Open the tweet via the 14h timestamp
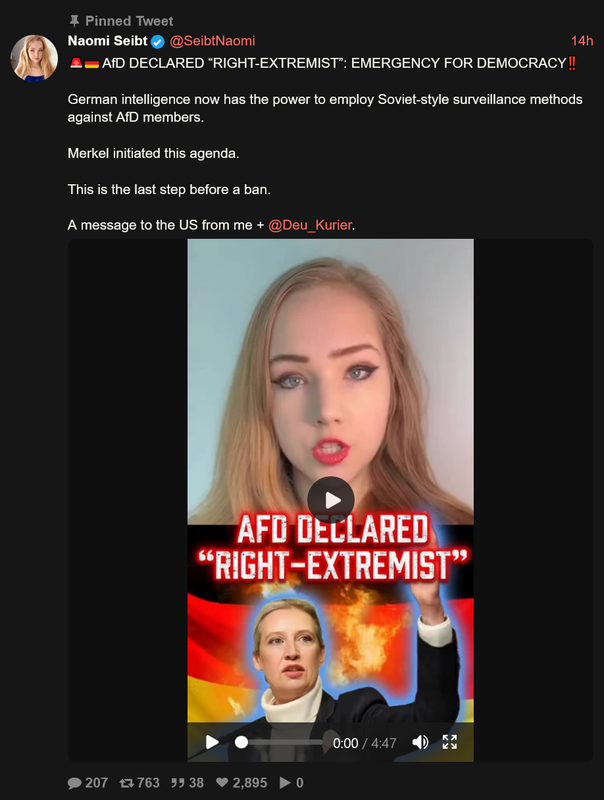The width and height of the screenshot is (604, 800). [x=582, y=41]
